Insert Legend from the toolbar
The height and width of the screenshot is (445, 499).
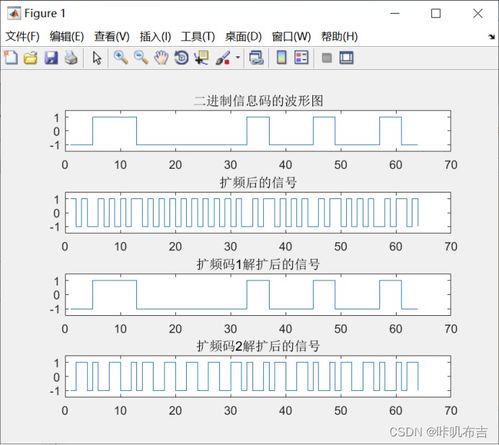coord(302,58)
